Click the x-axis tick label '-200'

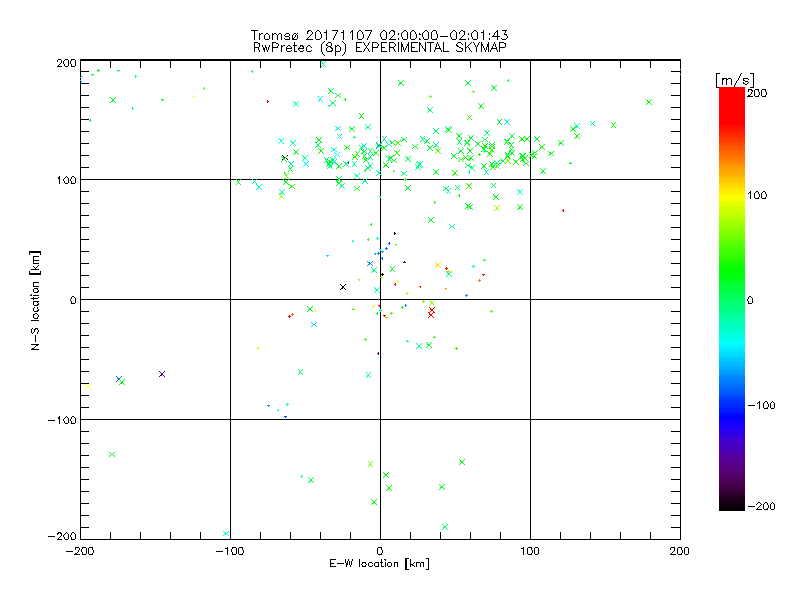(x=80, y=551)
